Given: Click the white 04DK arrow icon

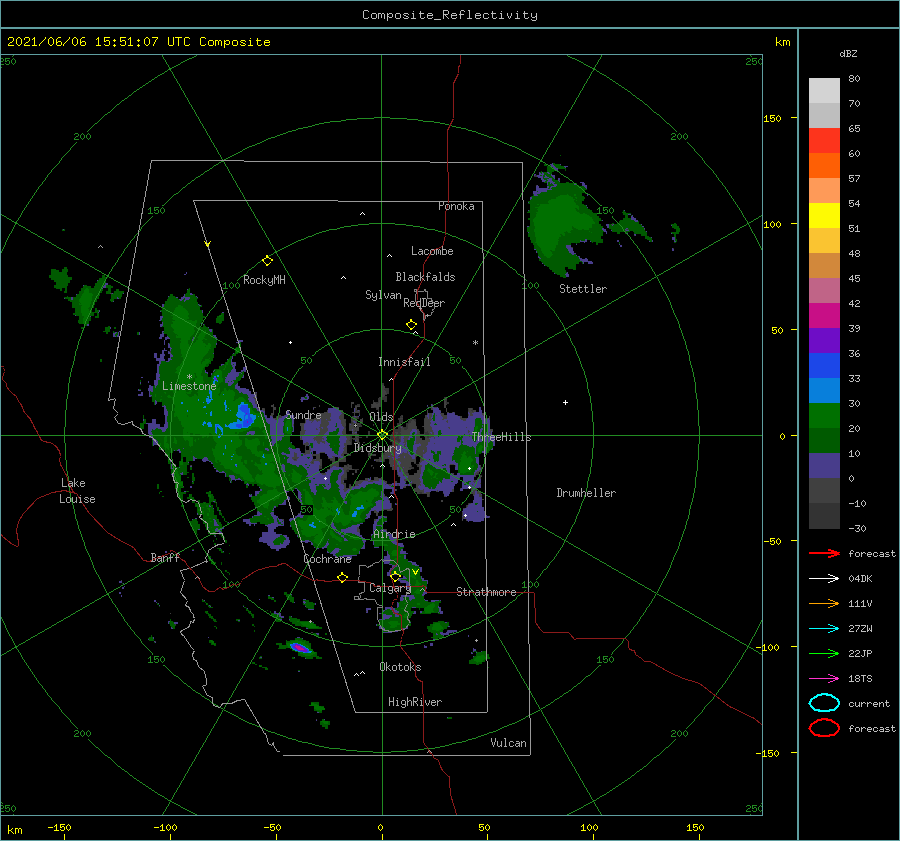Looking at the screenshot, I should [824, 578].
